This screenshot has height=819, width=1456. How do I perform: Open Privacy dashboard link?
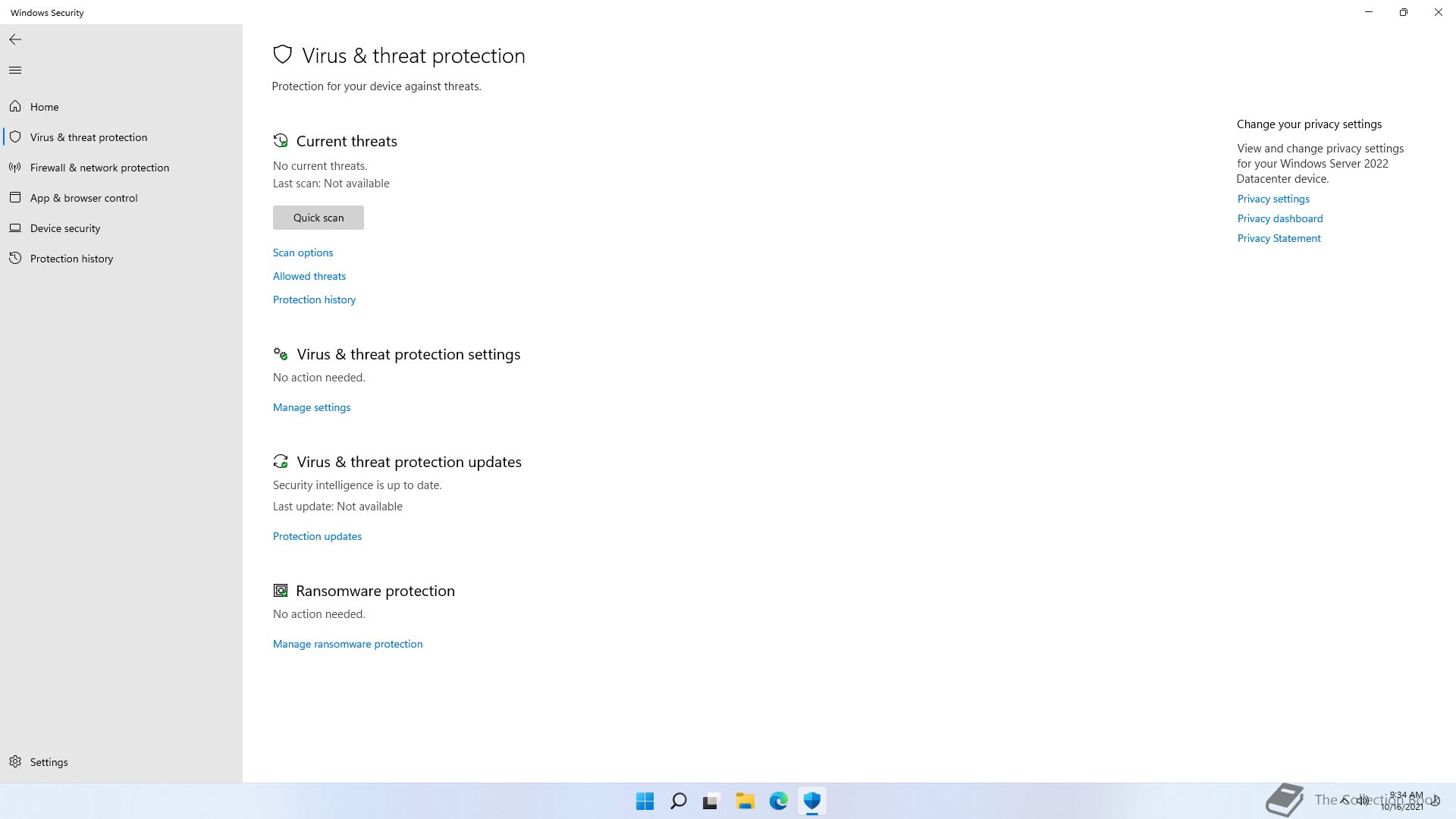pos(1280,218)
